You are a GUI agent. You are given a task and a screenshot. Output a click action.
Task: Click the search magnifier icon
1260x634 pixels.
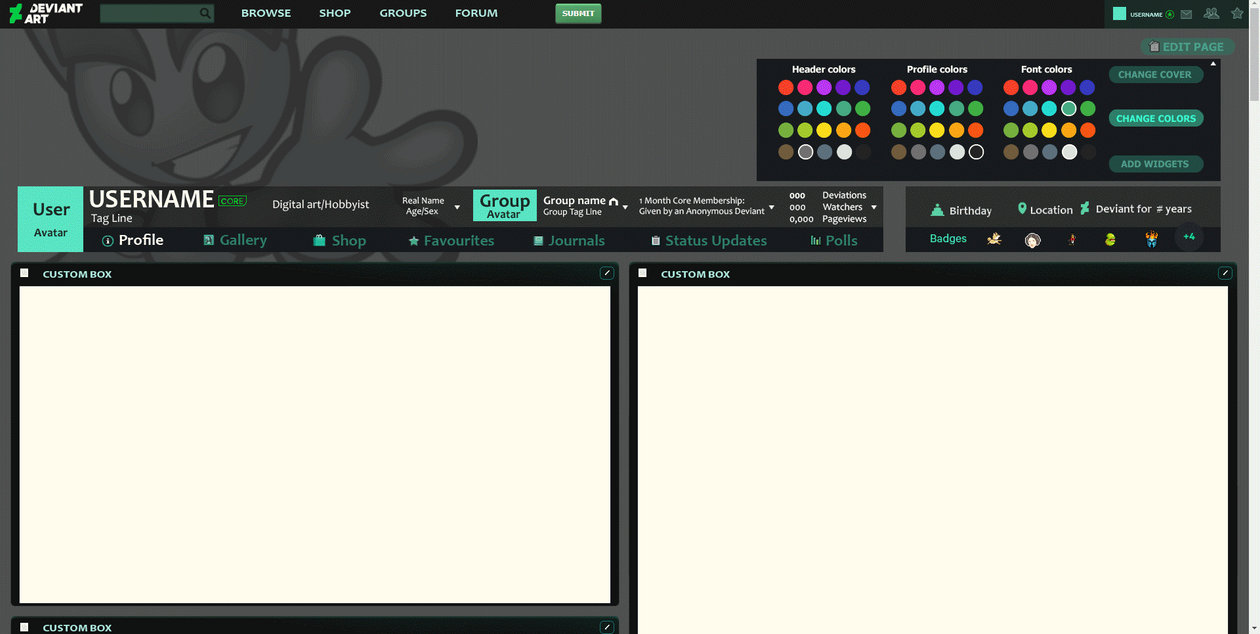[205, 14]
